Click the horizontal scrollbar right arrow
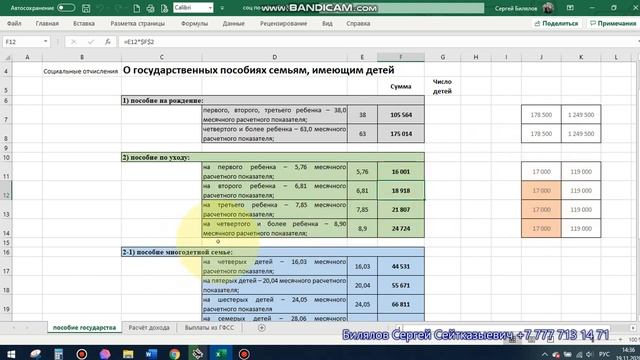The image size is (640, 360). [x=633, y=328]
